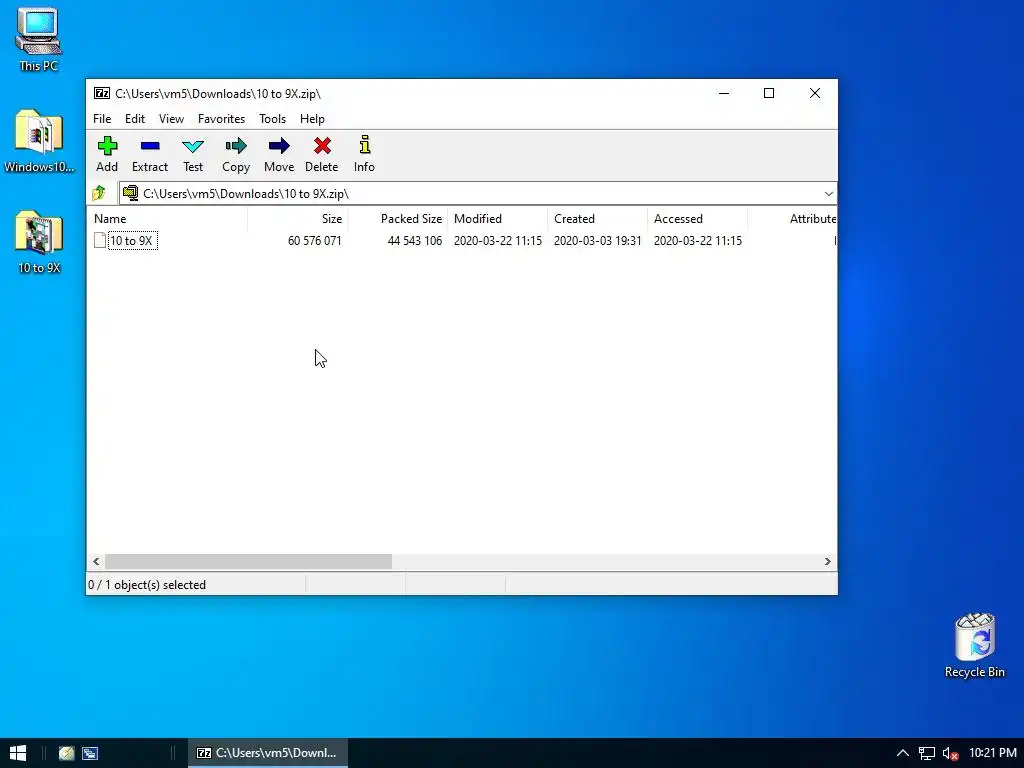1024x768 pixels.
Task: Click the packed size 44 543 106
Action: click(415, 240)
